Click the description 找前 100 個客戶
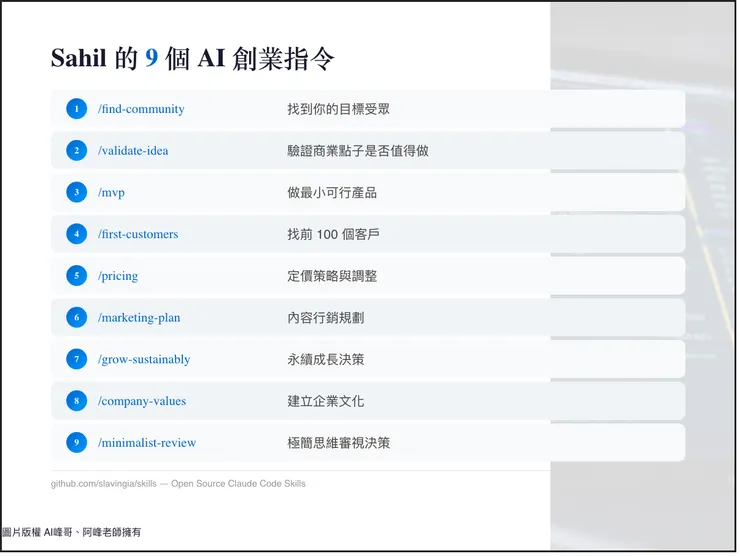Viewport: 740px width, 556px height. (x=333, y=234)
